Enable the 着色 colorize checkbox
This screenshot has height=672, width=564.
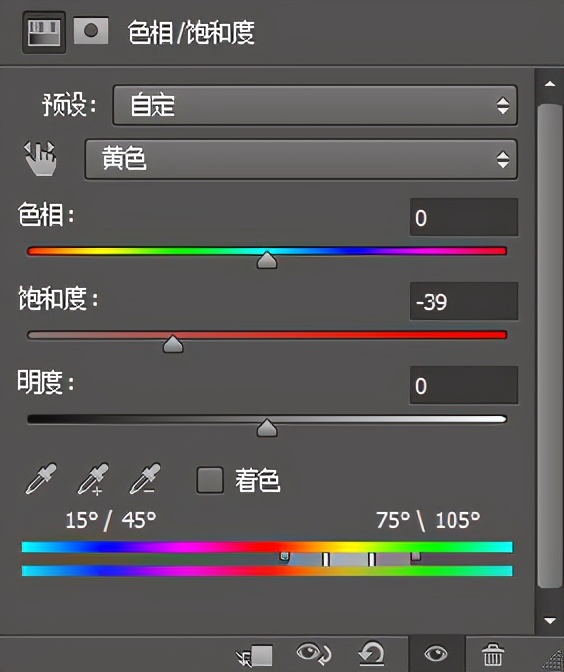click(x=210, y=480)
